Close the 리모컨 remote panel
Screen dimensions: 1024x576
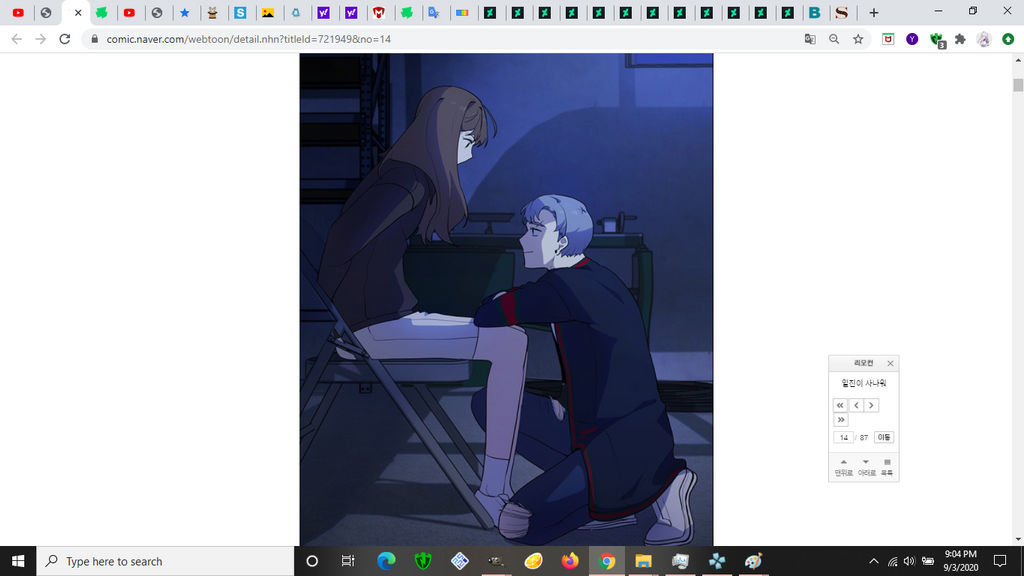tap(890, 363)
